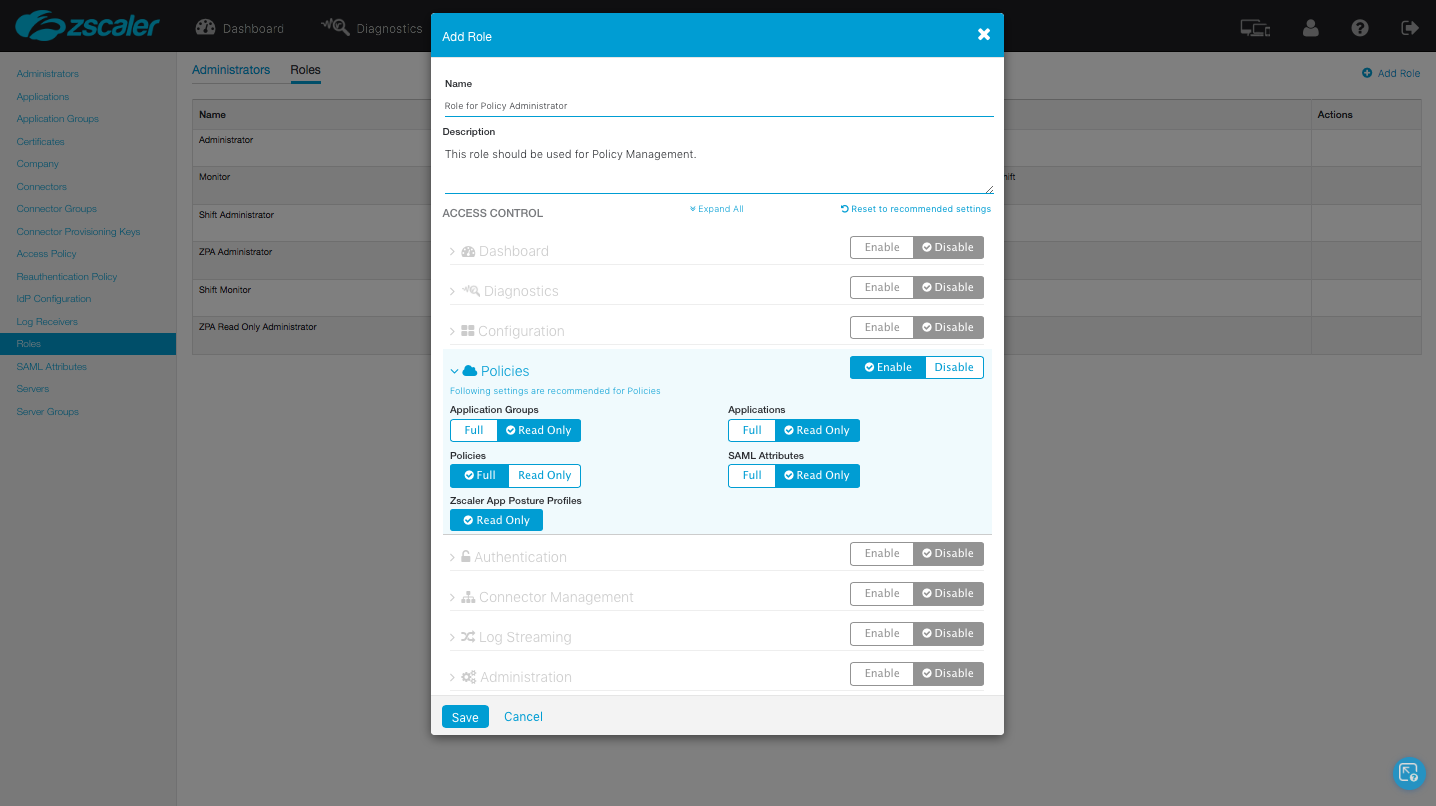Screen dimensions: 1436x806
Task: Set Application Groups to Full
Action: (x=474, y=430)
